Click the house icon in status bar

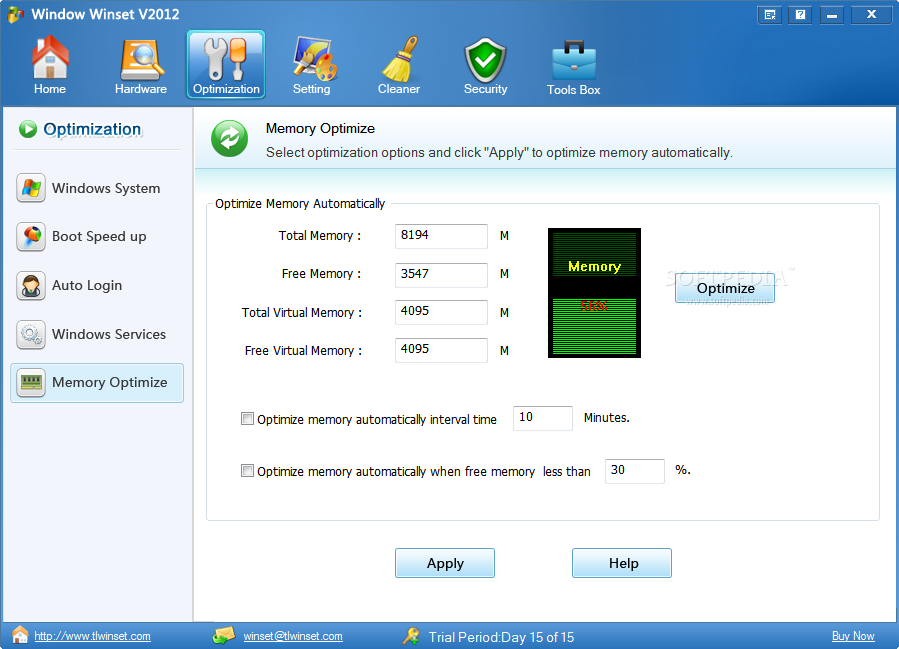pos(20,635)
